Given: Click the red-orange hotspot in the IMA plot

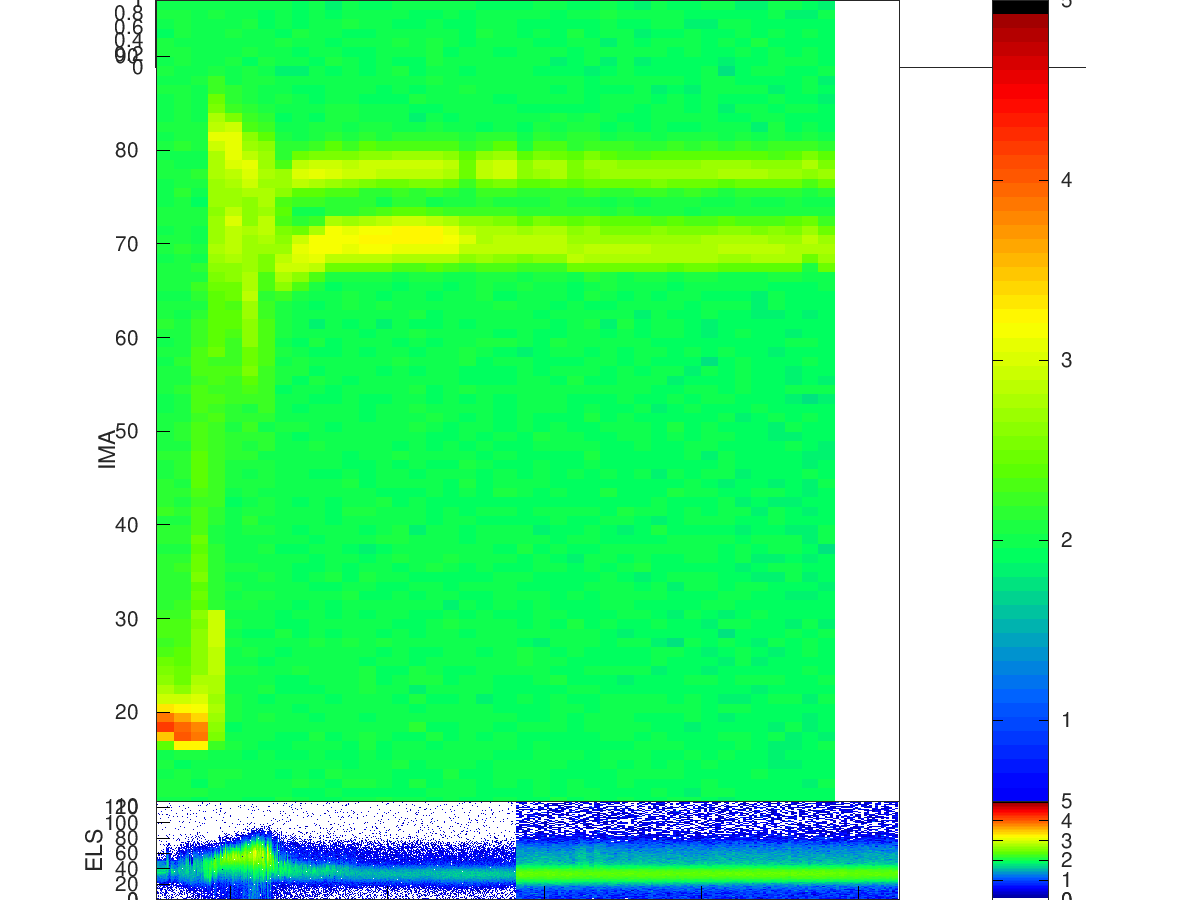Looking at the screenshot, I should pyautogui.click(x=182, y=727).
